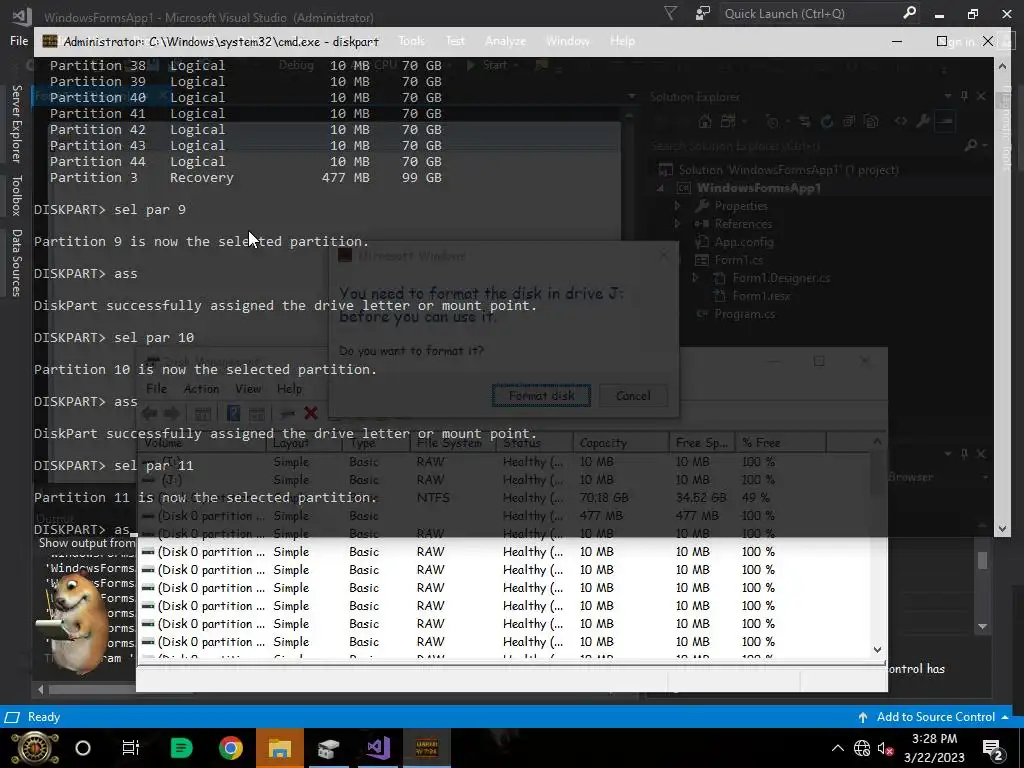Toggle Preview Selected Items in Solution Explorer toolbar
This screenshot has height=768, width=1024.
tap(945, 121)
